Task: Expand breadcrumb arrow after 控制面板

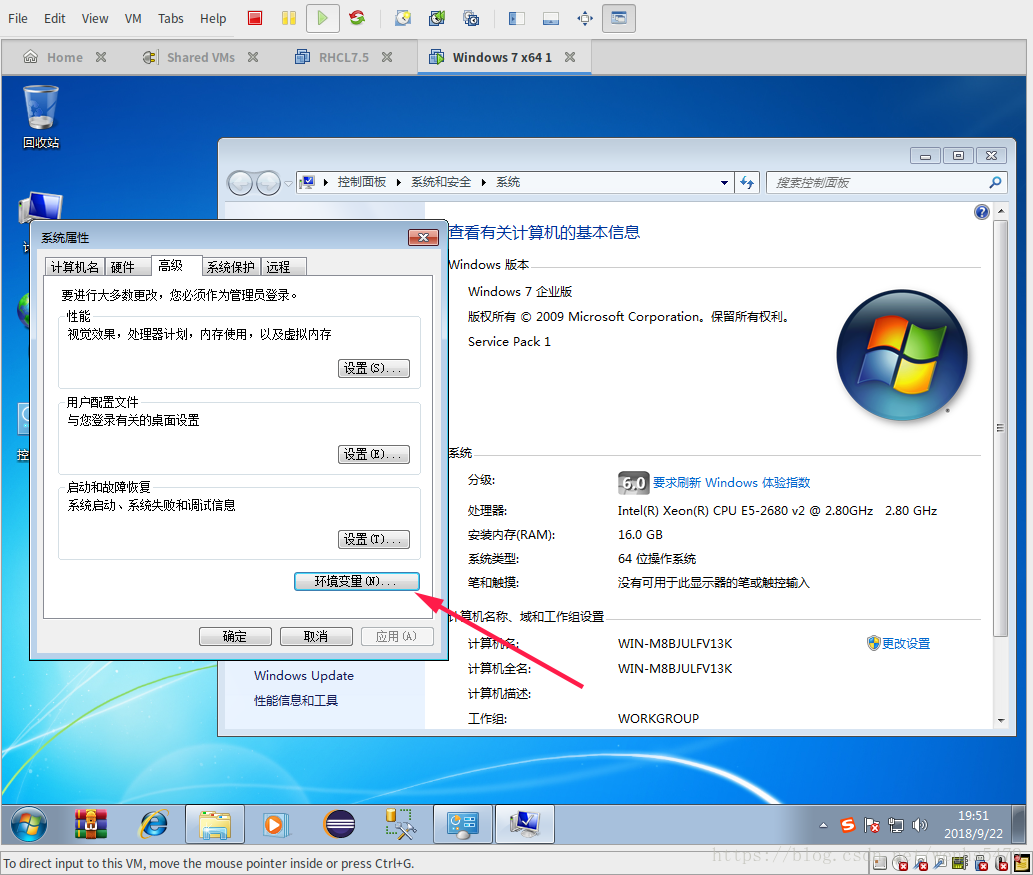Action: coord(399,183)
